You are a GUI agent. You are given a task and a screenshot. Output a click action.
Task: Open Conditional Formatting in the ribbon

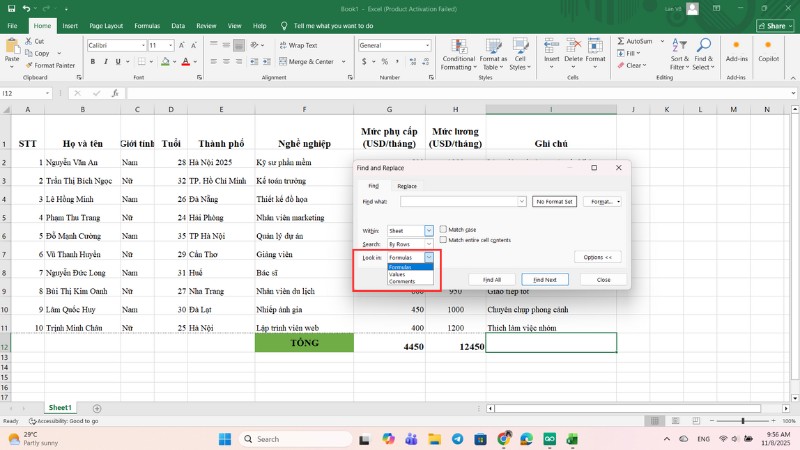[x=461, y=52]
